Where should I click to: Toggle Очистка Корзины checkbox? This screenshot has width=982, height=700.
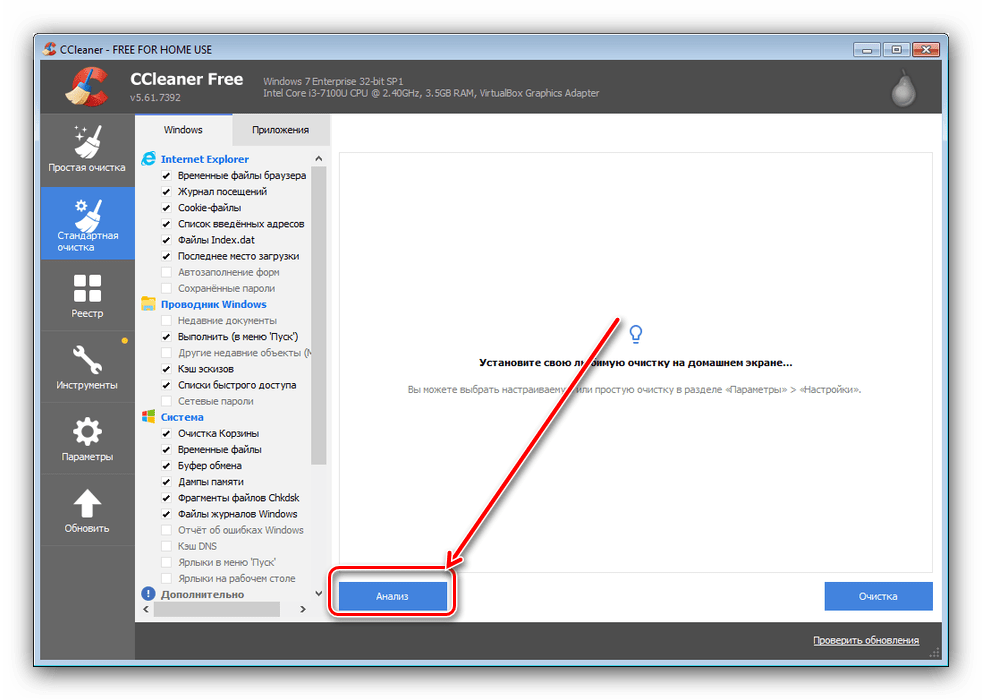point(166,434)
